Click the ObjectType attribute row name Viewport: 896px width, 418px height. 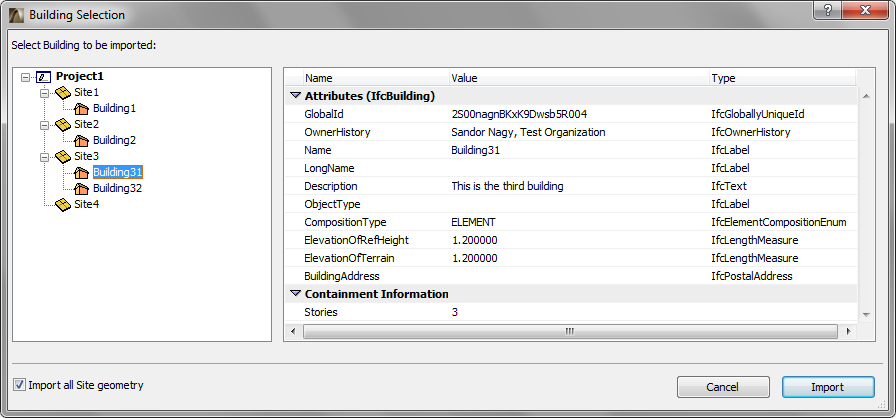click(x=332, y=204)
